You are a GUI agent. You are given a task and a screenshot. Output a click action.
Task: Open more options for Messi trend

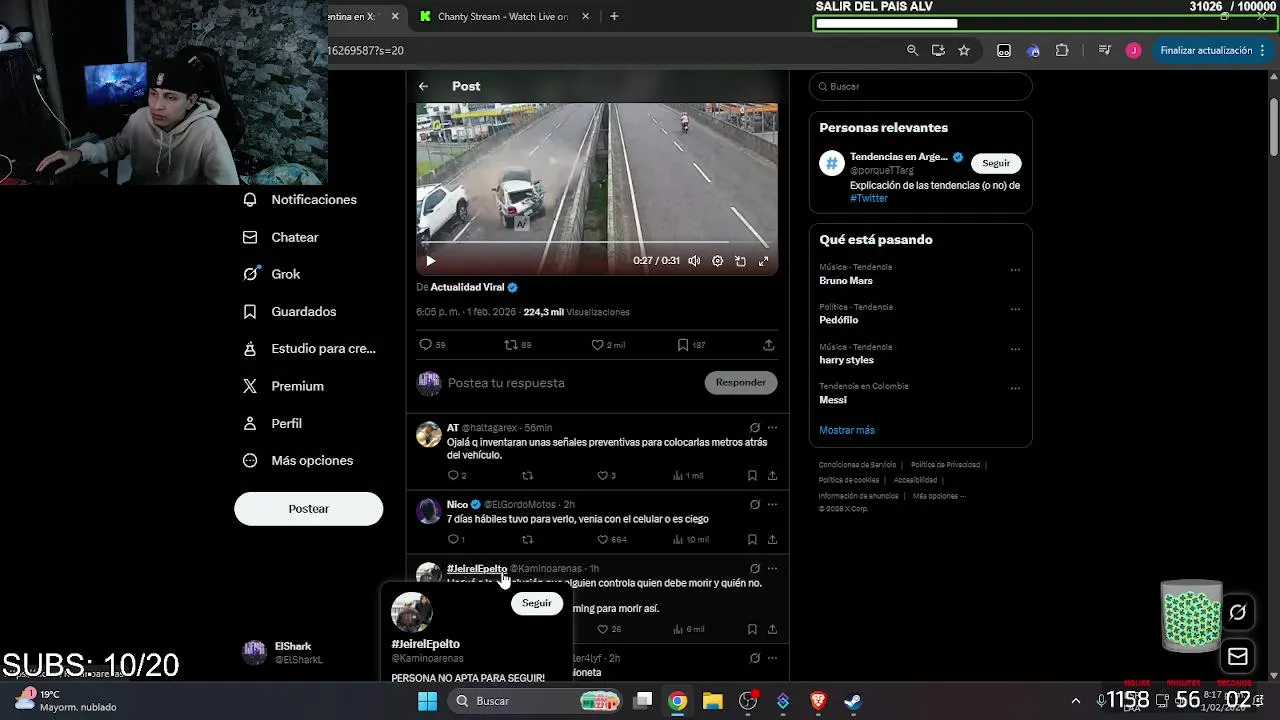(1015, 389)
